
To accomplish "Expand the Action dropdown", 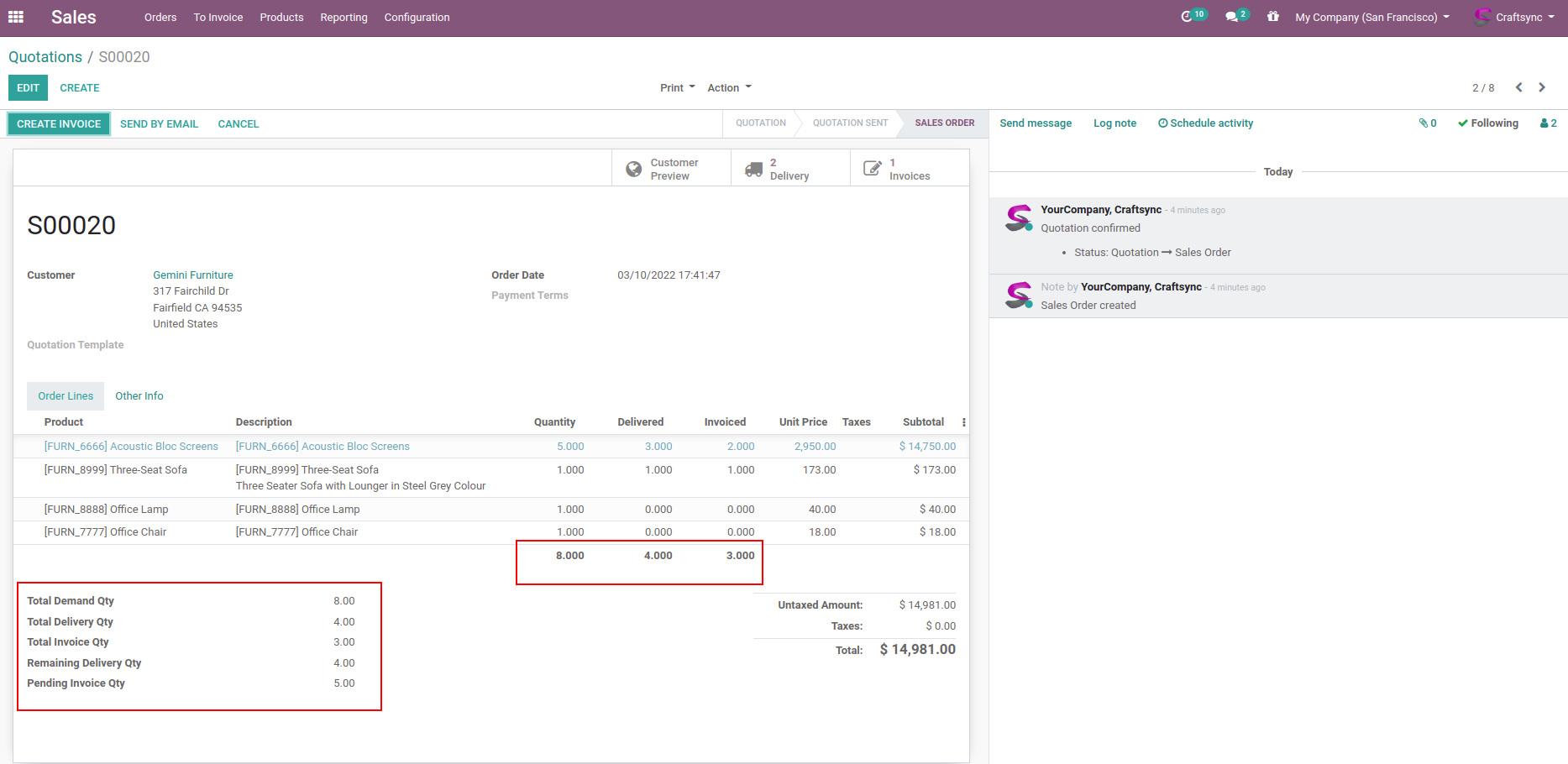I will [x=729, y=87].
